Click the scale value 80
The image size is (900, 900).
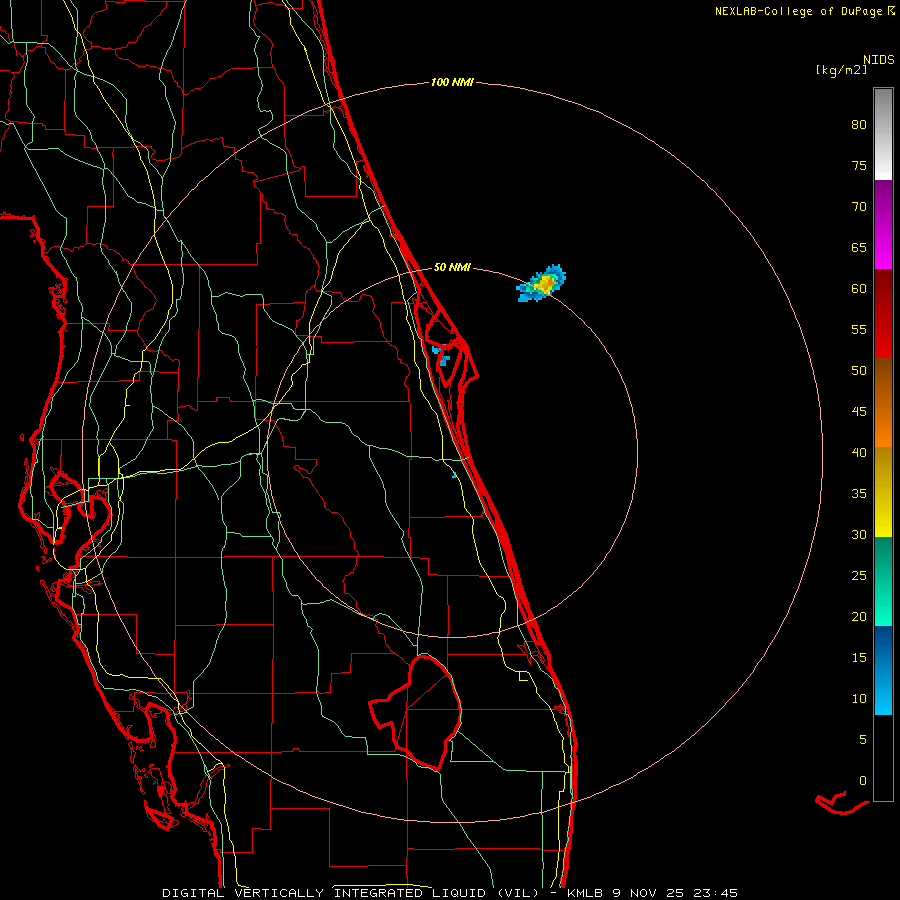[x=859, y=125]
